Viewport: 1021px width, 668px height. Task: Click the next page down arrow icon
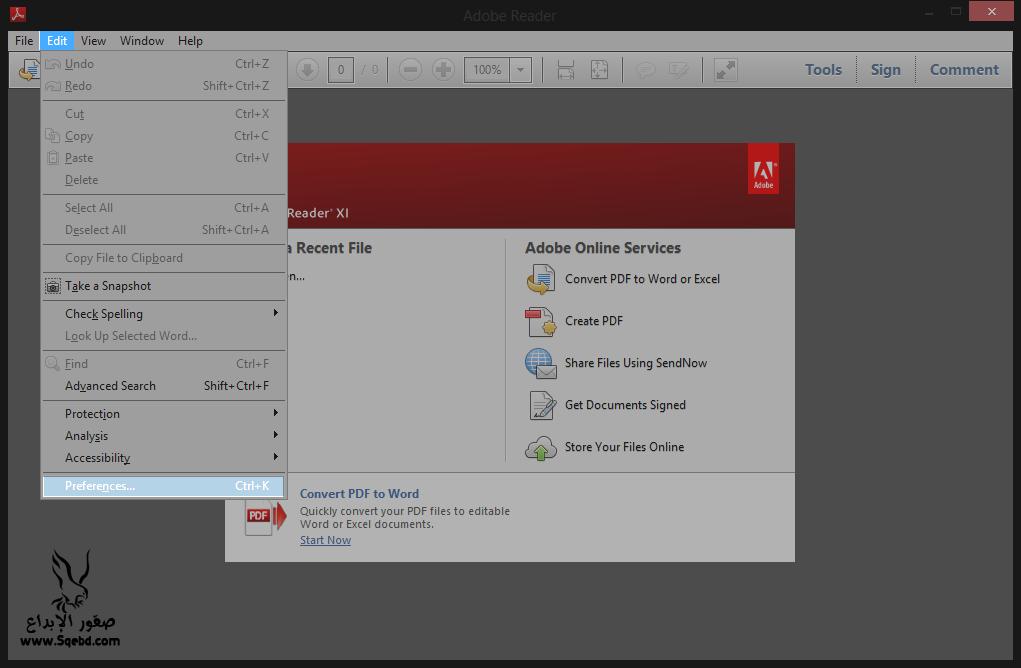307,70
